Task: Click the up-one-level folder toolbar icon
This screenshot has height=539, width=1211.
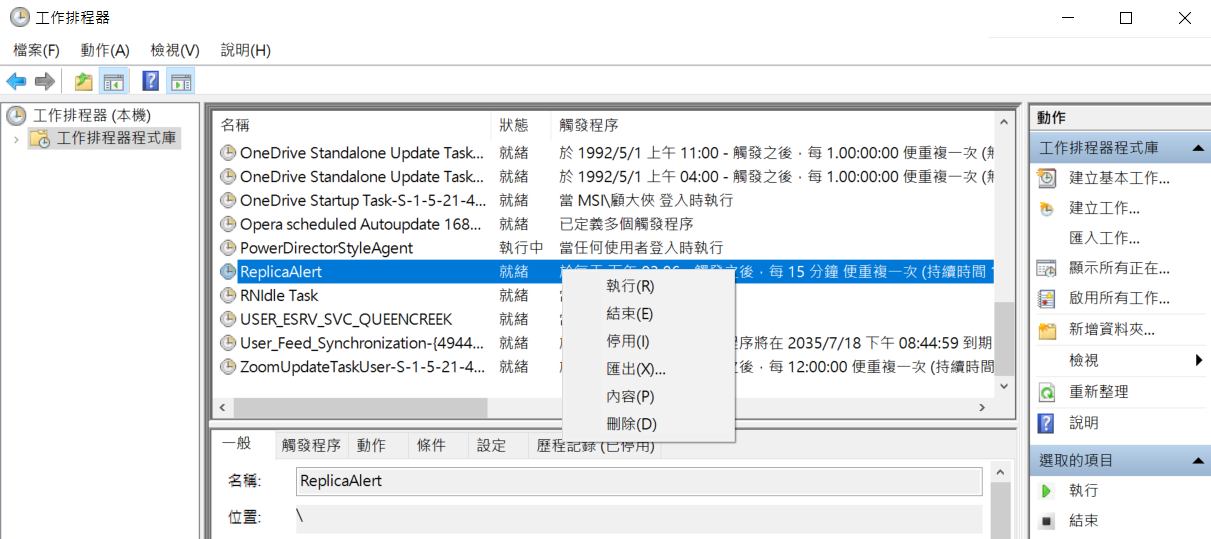Action: click(84, 82)
